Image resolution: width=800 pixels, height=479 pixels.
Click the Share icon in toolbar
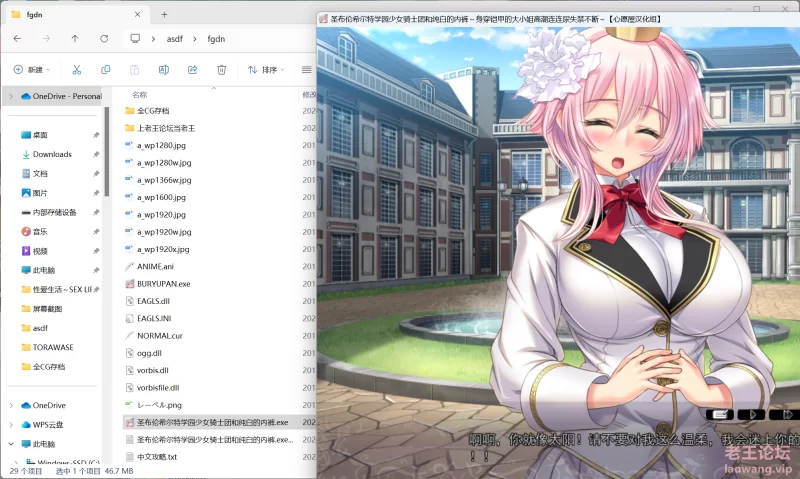192,70
